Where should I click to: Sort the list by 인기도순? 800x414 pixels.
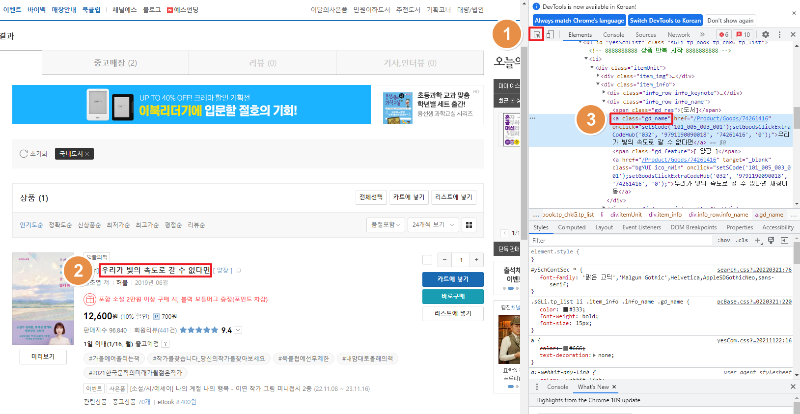(31, 225)
